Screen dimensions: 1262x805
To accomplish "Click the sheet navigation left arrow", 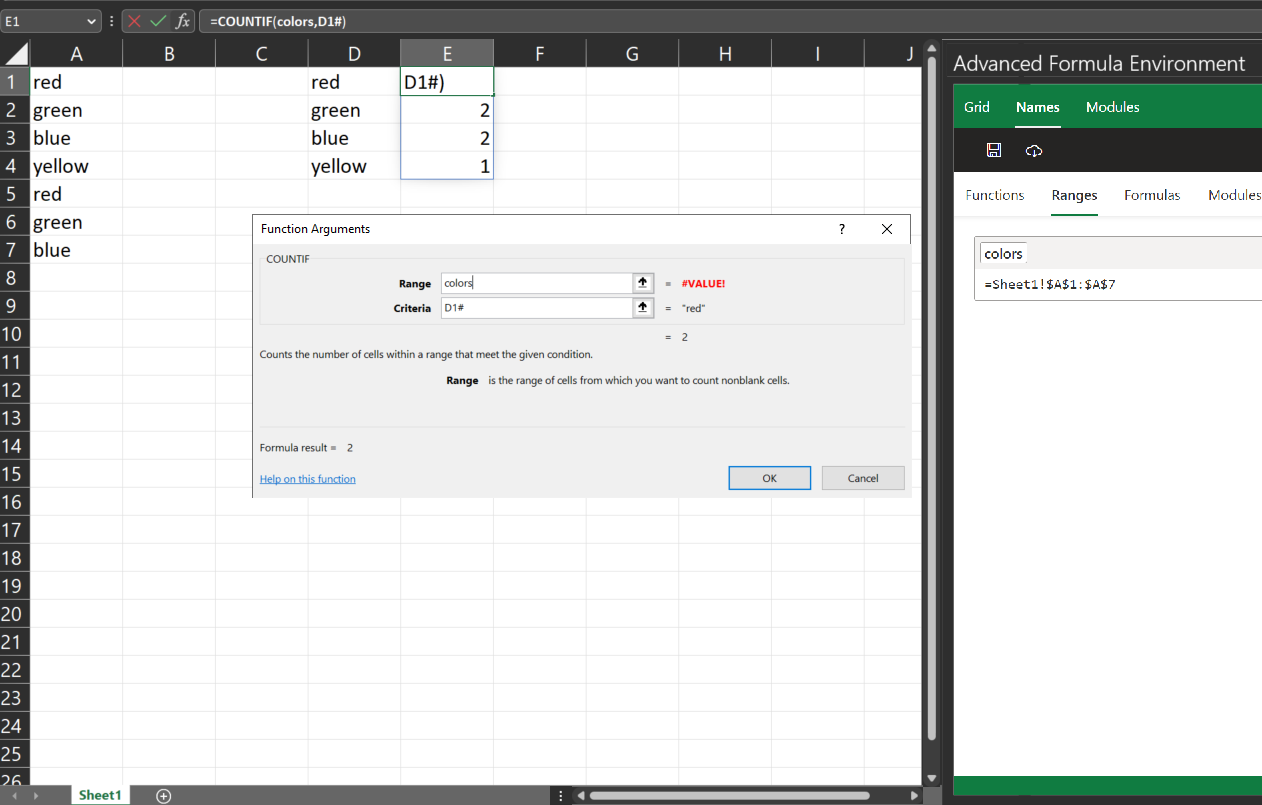I will pyautogui.click(x=13, y=795).
